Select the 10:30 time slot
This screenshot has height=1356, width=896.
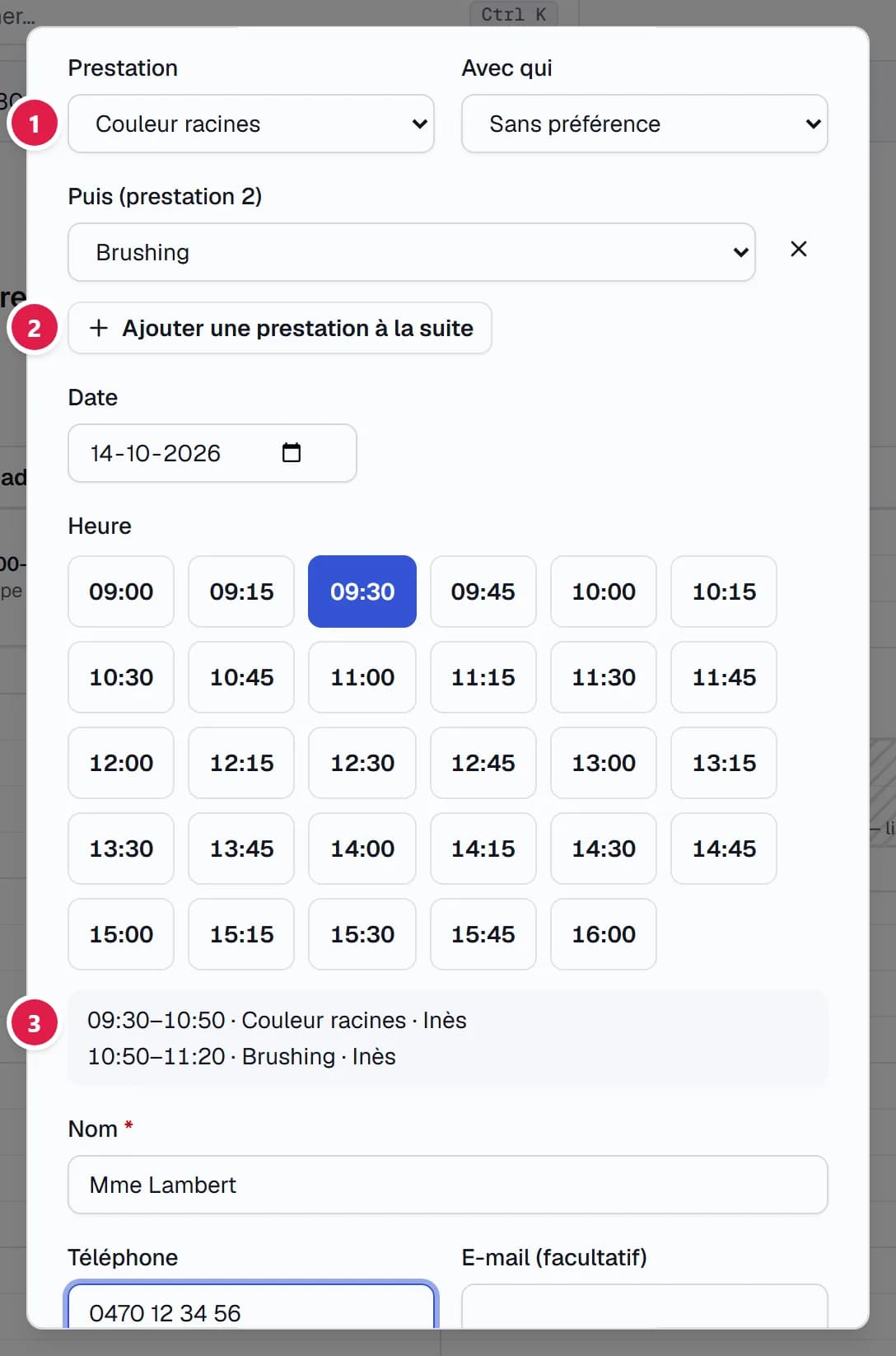(121, 677)
